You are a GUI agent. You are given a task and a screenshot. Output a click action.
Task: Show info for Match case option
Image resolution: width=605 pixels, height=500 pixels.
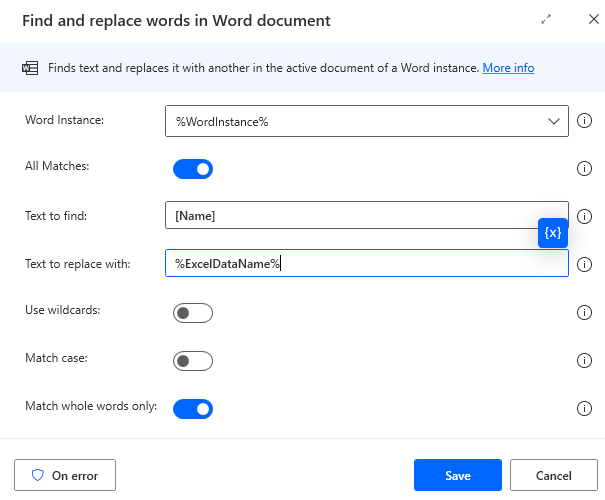pyautogui.click(x=586, y=361)
